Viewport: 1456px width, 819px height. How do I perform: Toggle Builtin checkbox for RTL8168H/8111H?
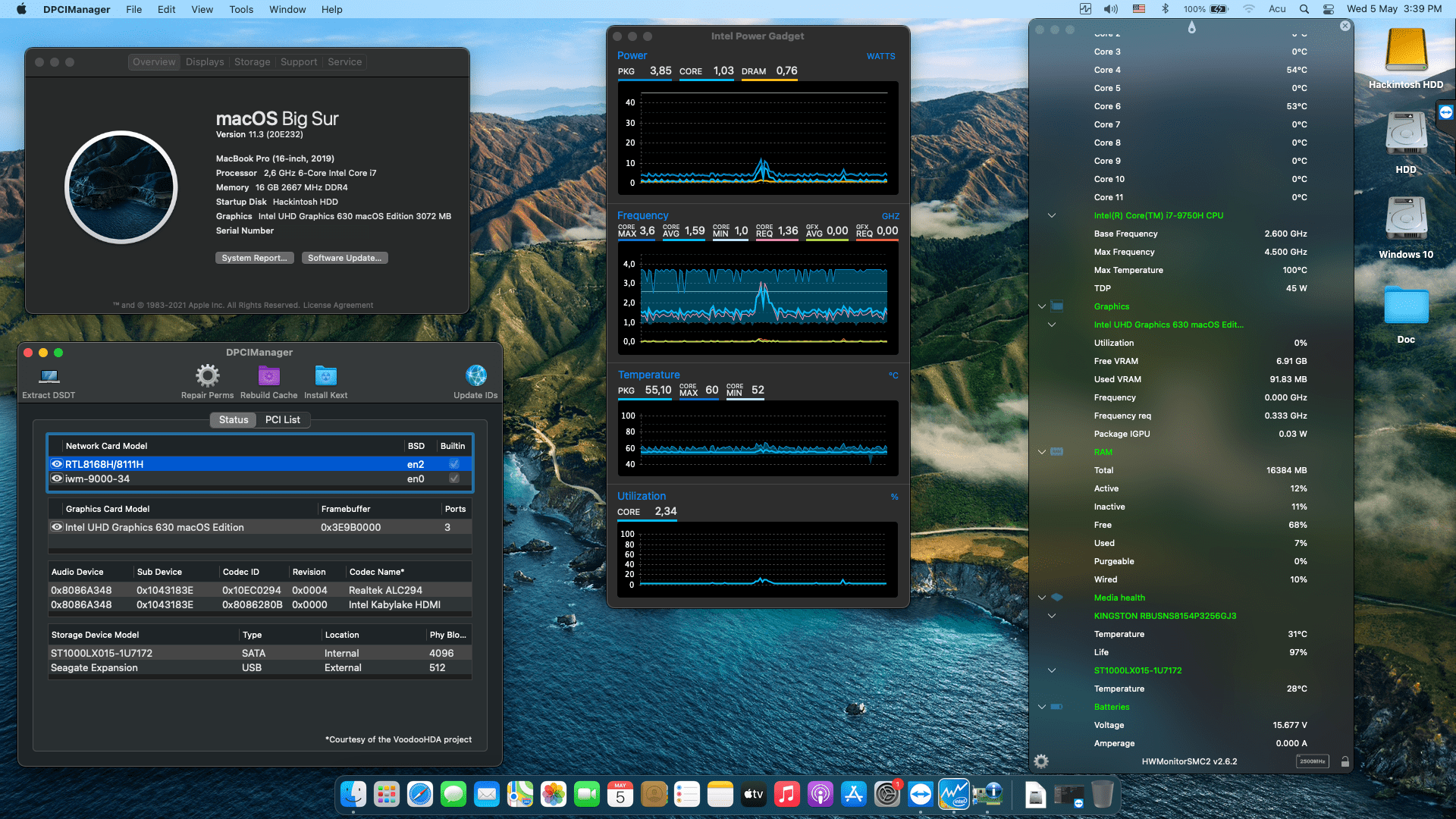(454, 464)
